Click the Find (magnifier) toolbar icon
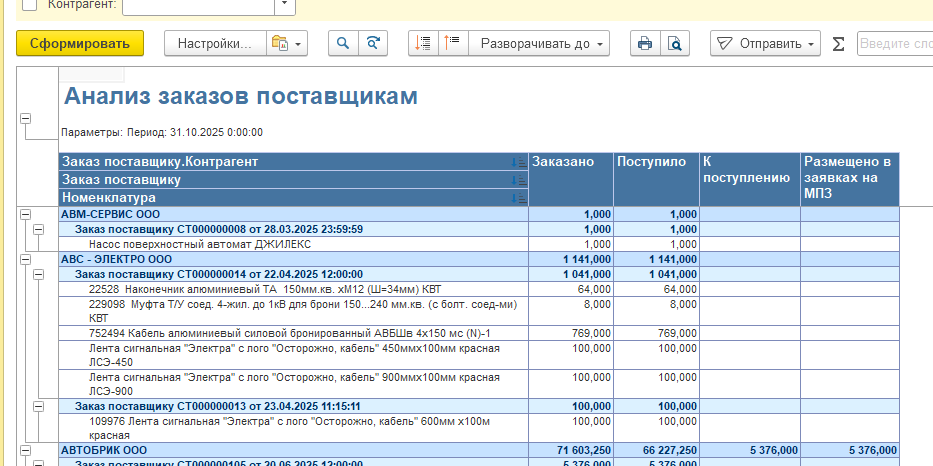This screenshot has height=466, width=933. (343, 44)
